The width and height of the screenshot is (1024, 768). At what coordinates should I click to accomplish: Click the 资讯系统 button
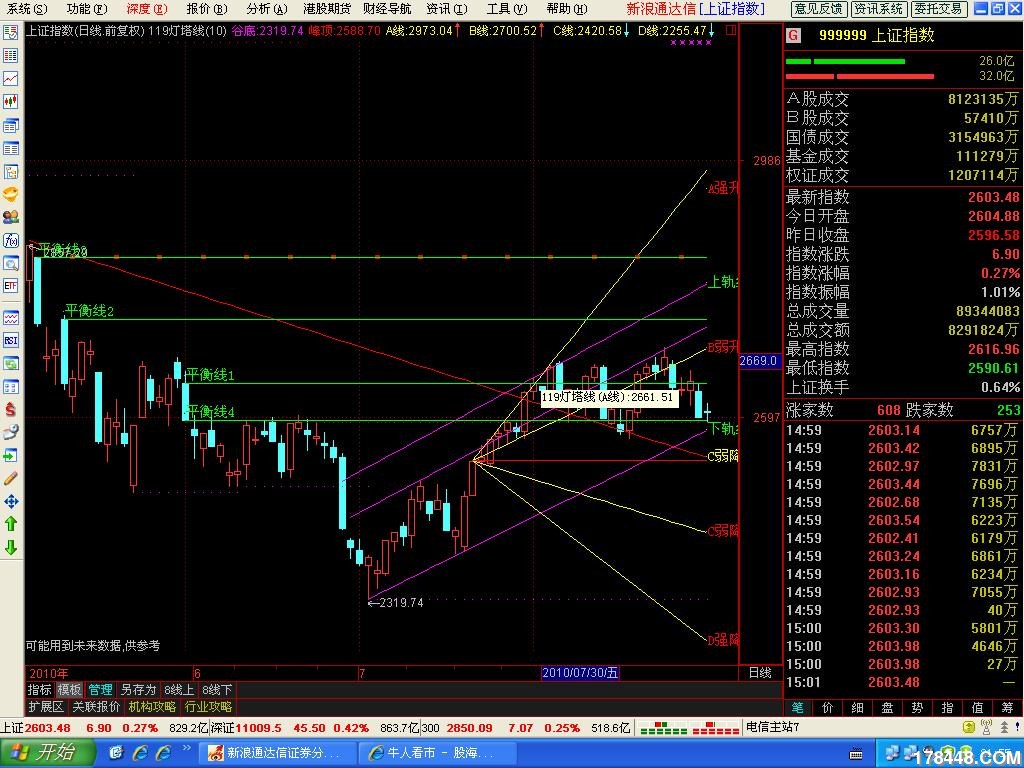[x=879, y=8]
